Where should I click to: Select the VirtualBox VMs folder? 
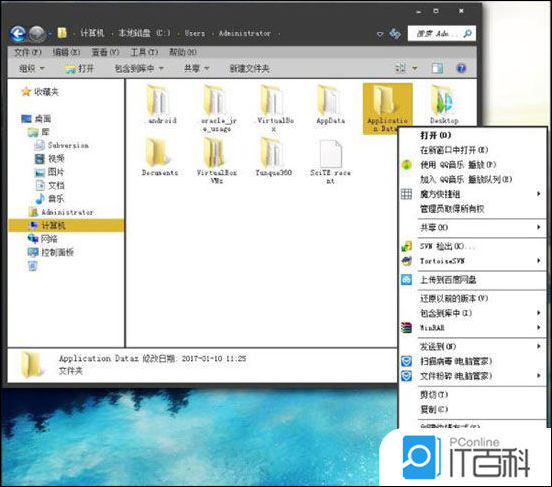[x=217, y=161]
